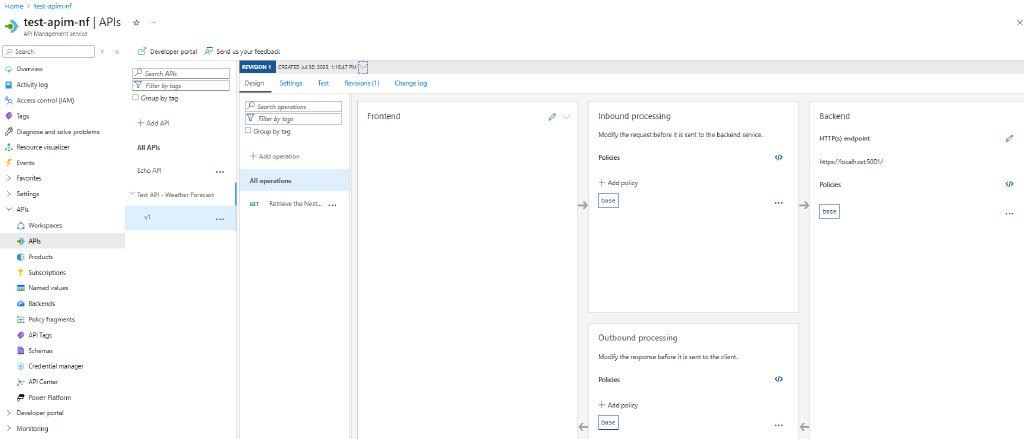Viewport: 1024px width, 439px height.
Task: Select the Echo API entry
Action: 149,171
